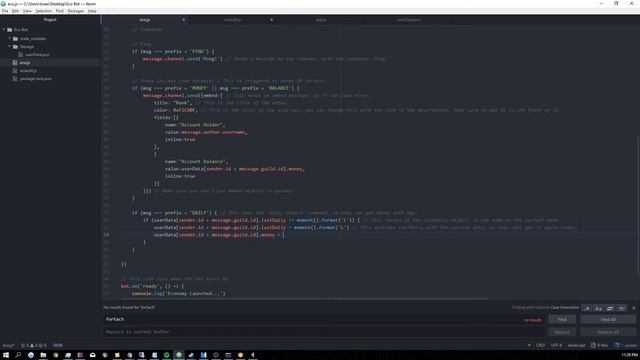Toggle whole word option in find panel
640x360 pixels.
tap(621, 308)
